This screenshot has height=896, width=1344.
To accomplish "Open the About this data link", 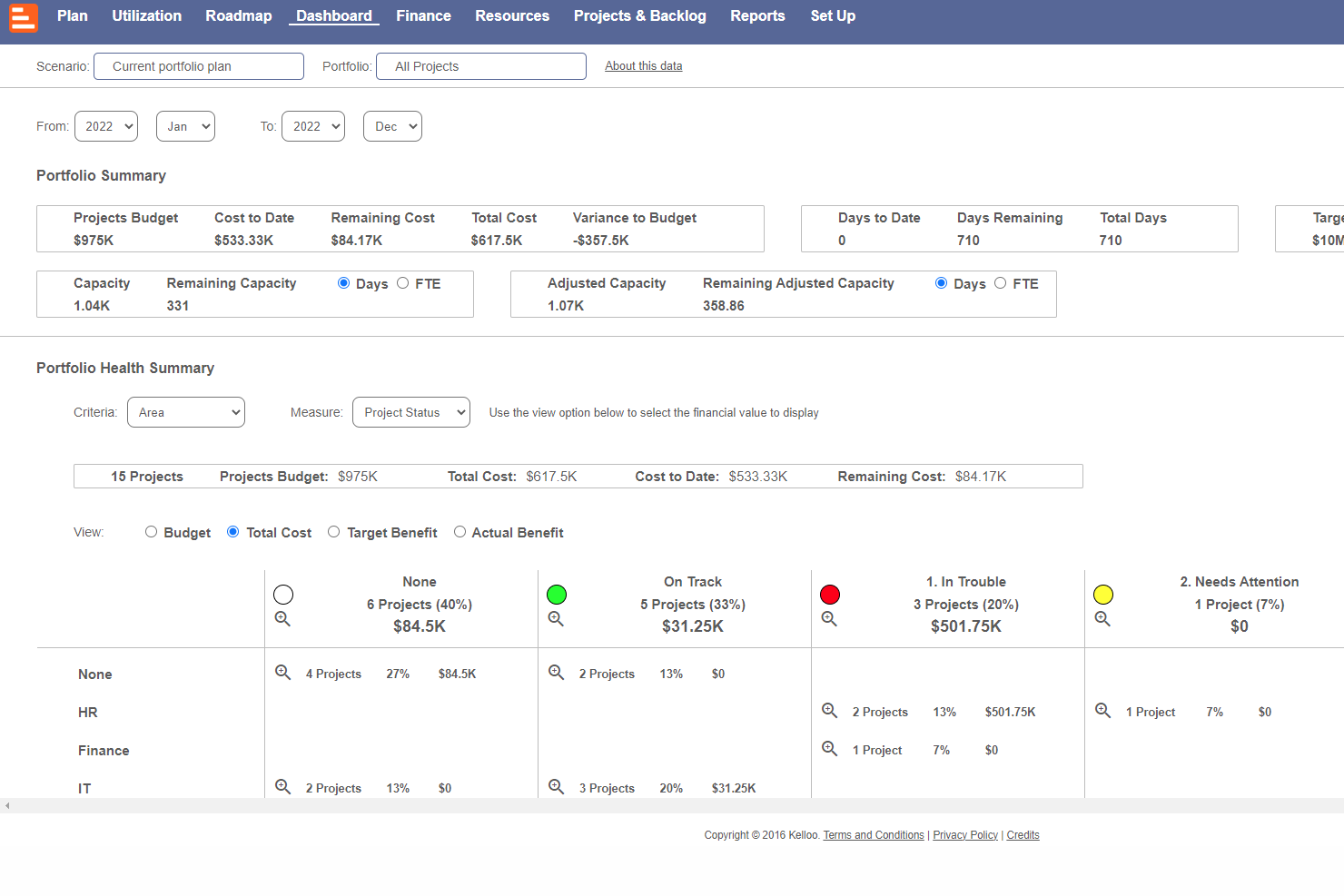I will (643, 66).
